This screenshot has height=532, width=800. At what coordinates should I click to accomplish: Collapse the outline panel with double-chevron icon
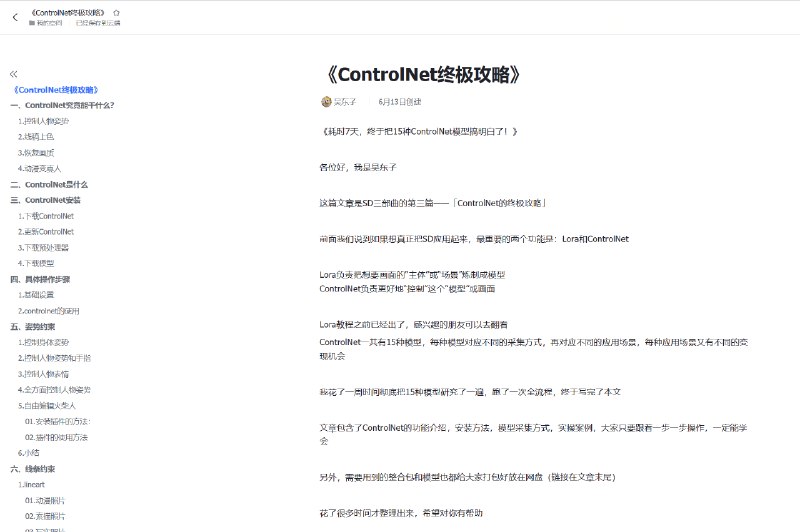click(13, 74)
